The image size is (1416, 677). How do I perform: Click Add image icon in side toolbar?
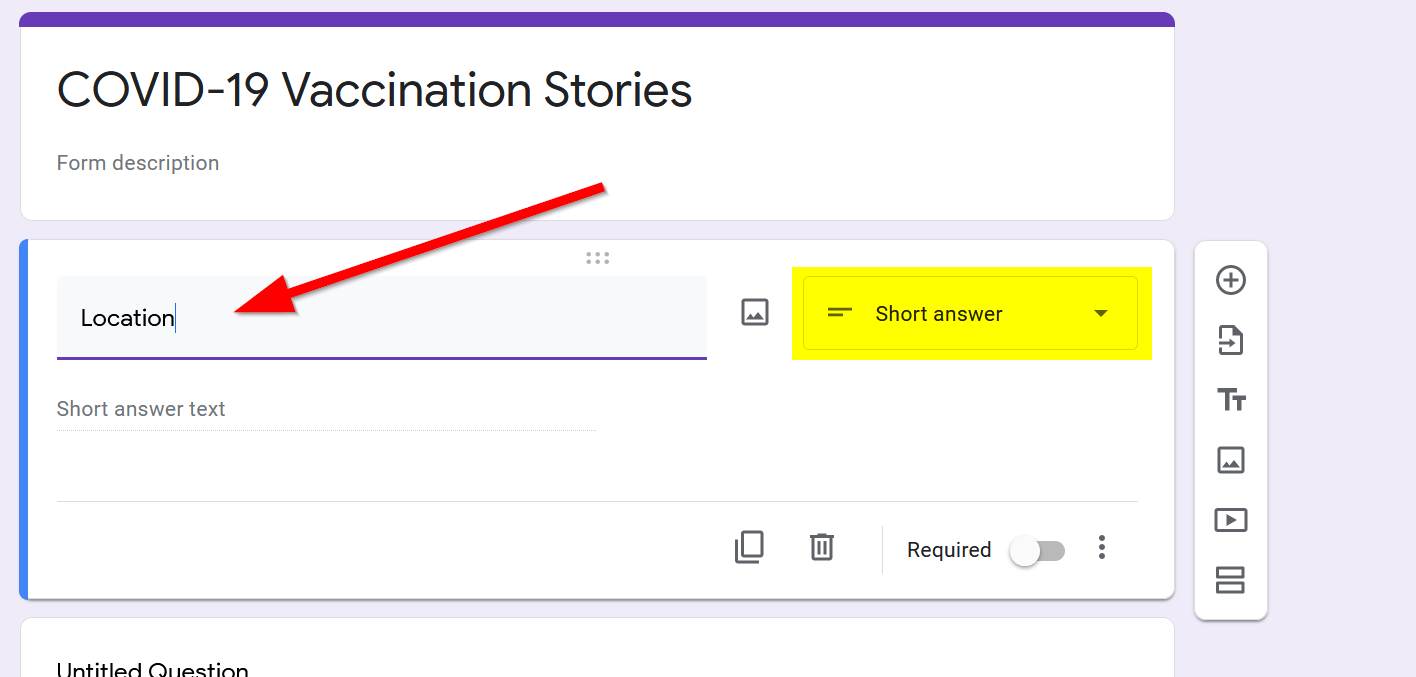pyautogui.click(x=1230, y=460)
